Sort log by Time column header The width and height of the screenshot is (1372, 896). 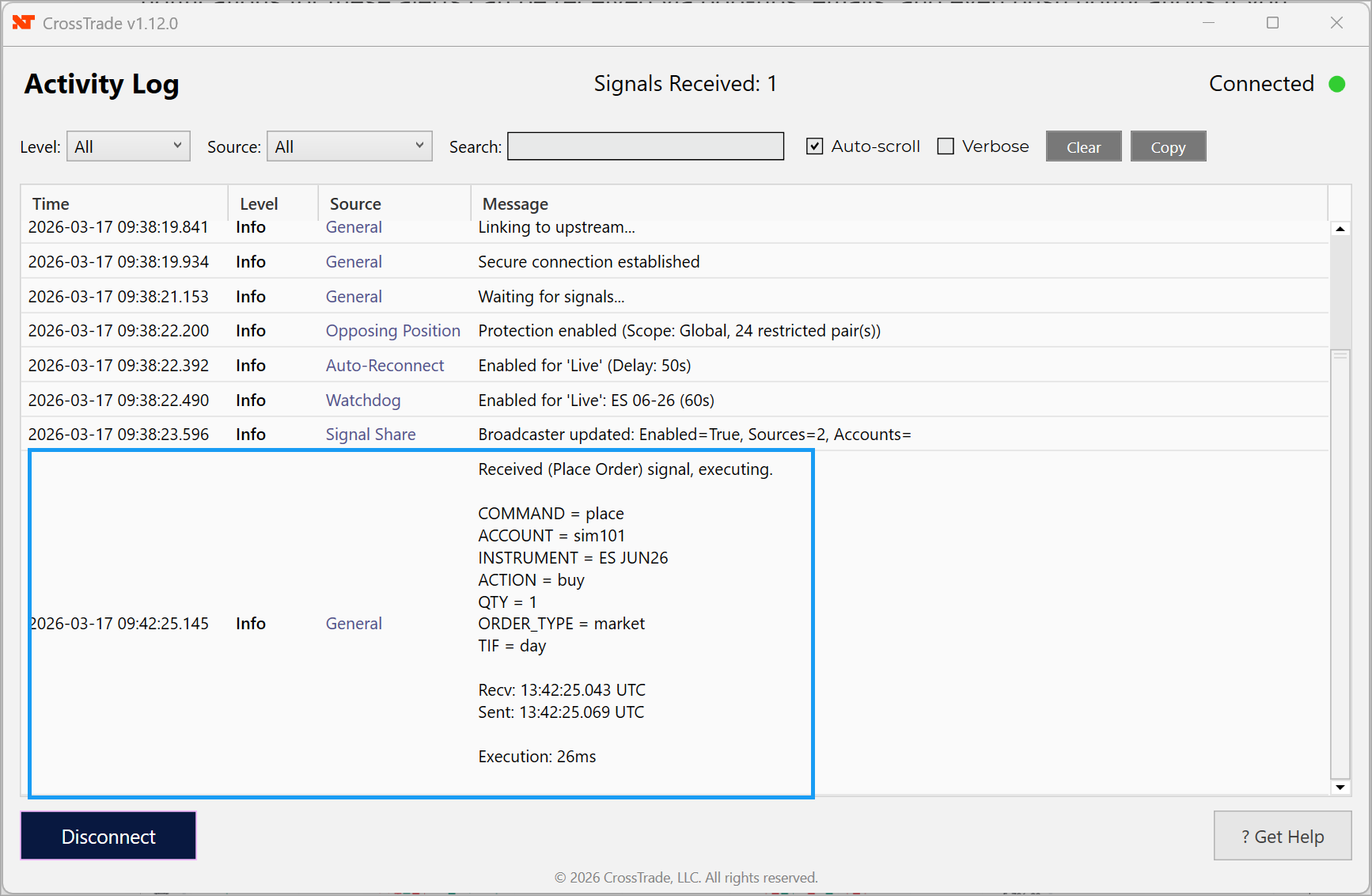click(x=51, y=203)
